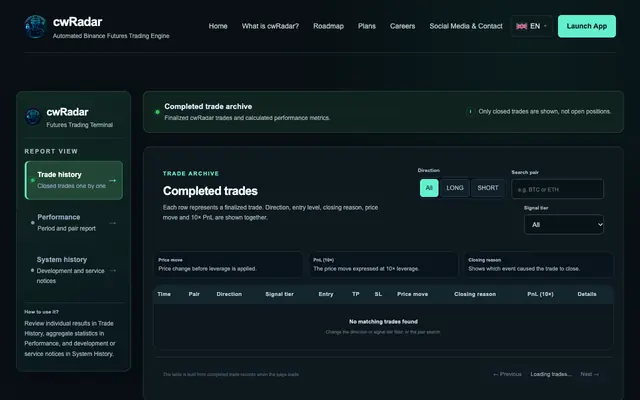Click the arrow on Performance item
This screenshot has height=400, width=640.
coord(113,223)
